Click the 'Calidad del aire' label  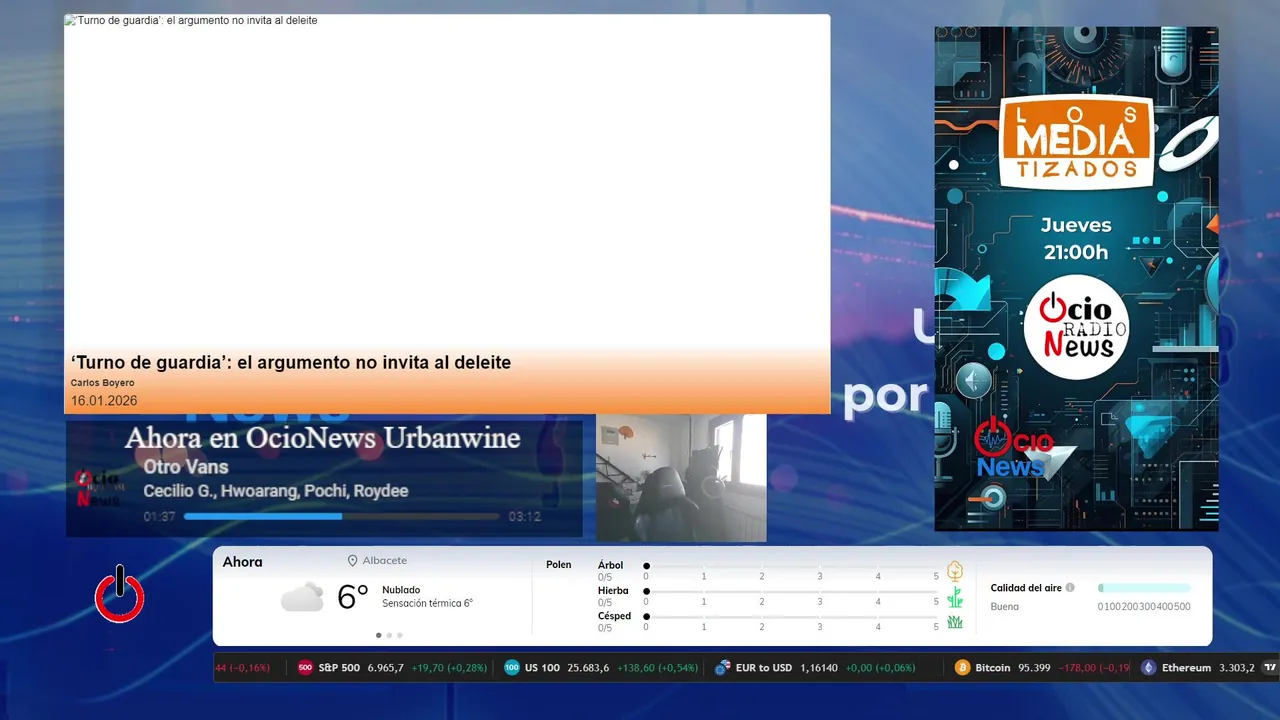[1026, 588]
